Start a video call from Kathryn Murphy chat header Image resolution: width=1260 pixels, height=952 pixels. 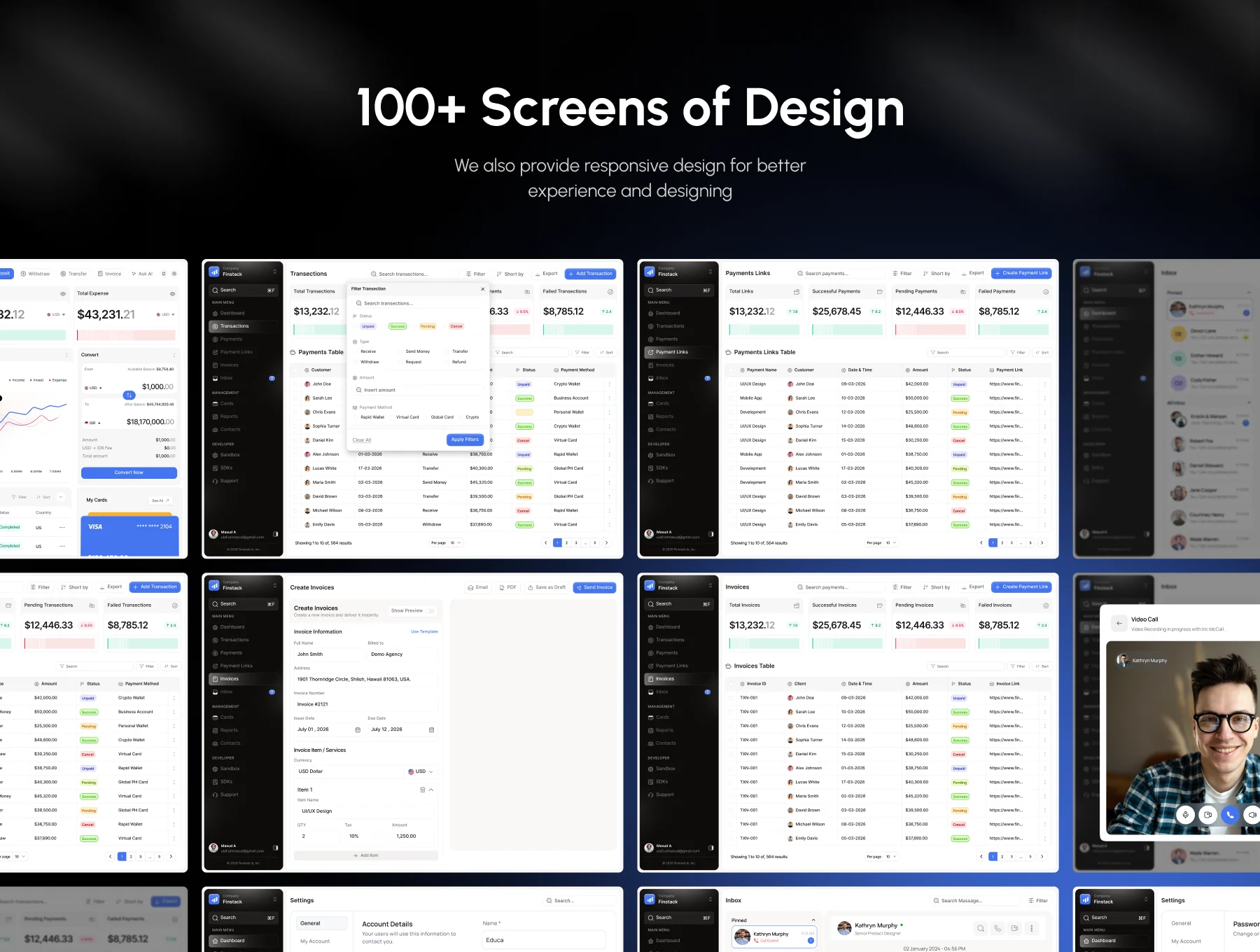click(1014, 928)
